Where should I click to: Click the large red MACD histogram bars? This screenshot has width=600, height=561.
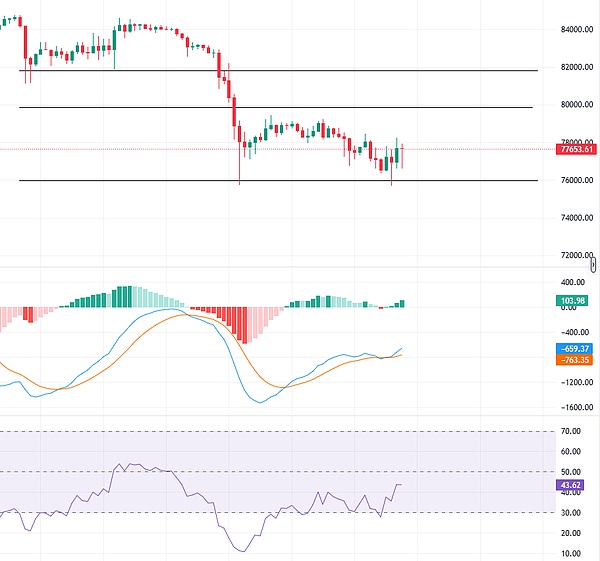(238, 323)
